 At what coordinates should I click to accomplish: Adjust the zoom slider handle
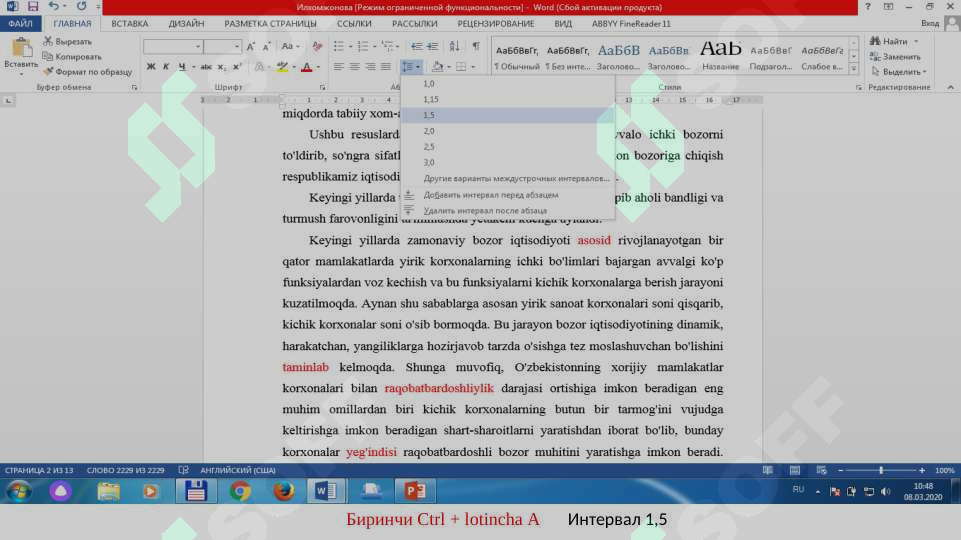tap(881, 470)
